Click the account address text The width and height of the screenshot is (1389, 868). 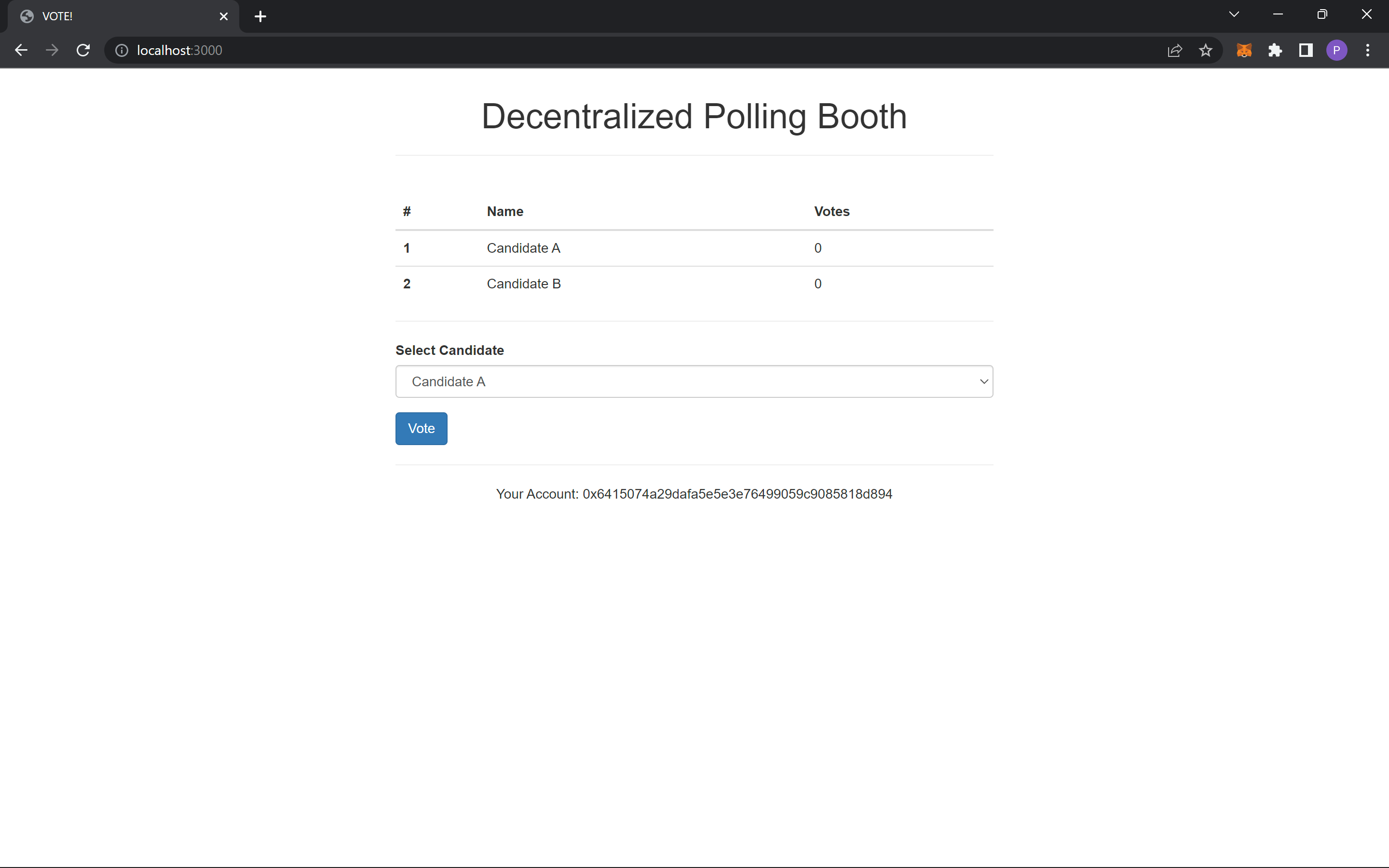pyautogui.click(x=736, y=494)
